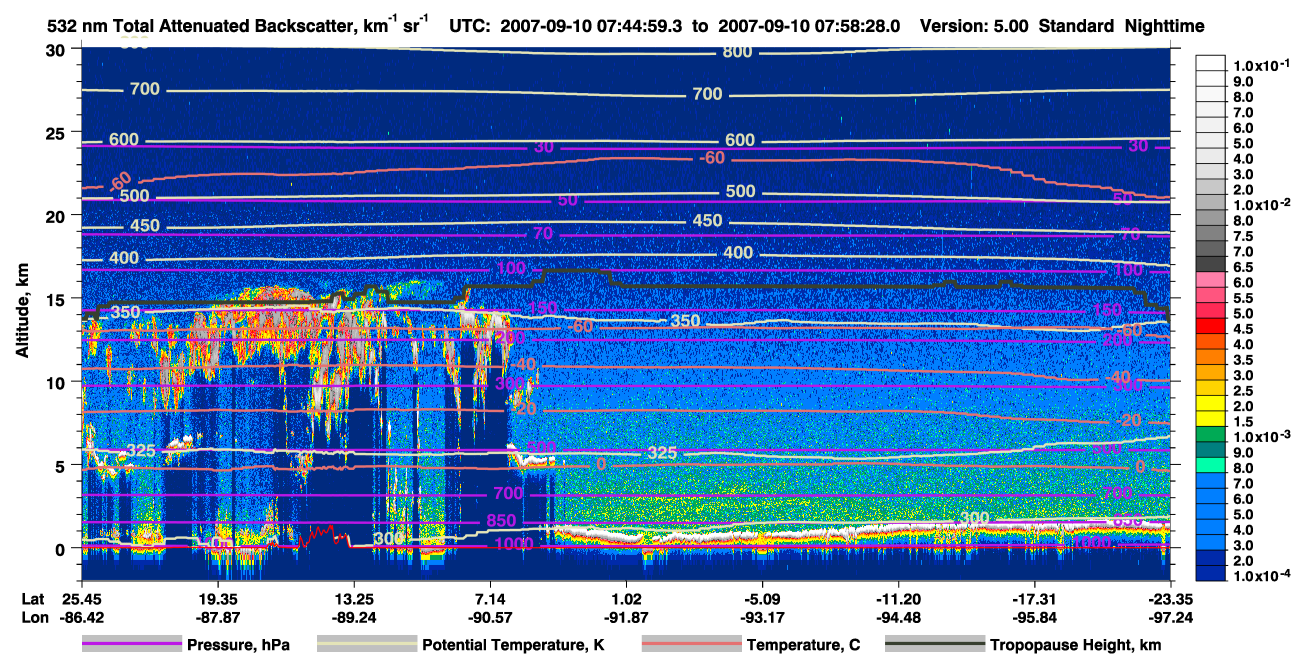Viewport: 1300px width, 667px height.
Task: Click the longitude value '-97.24'
Action: click(1171, 618)
